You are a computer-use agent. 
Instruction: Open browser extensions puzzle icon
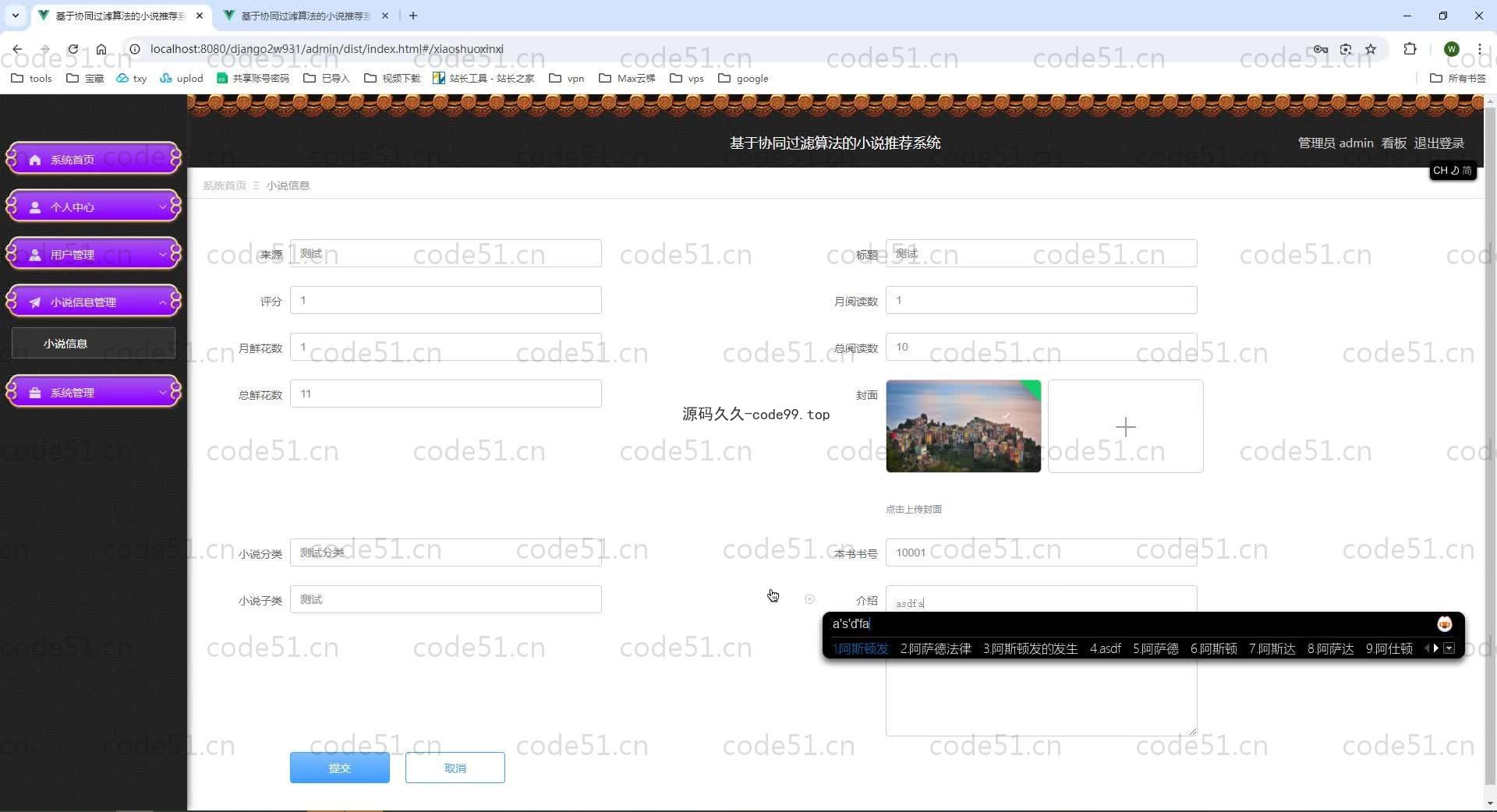coord(1410,49)
